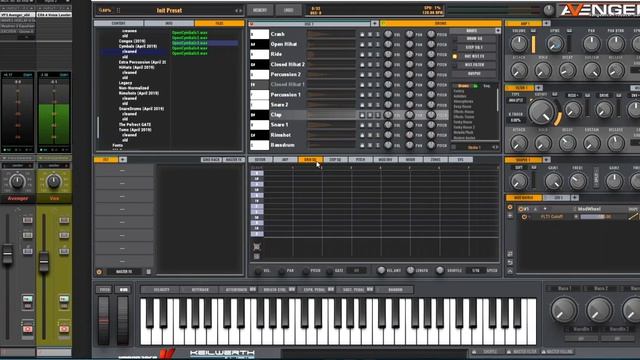640x360 pixels.
Task: Click the pitch bend wheel
Action: pos(104,321)
